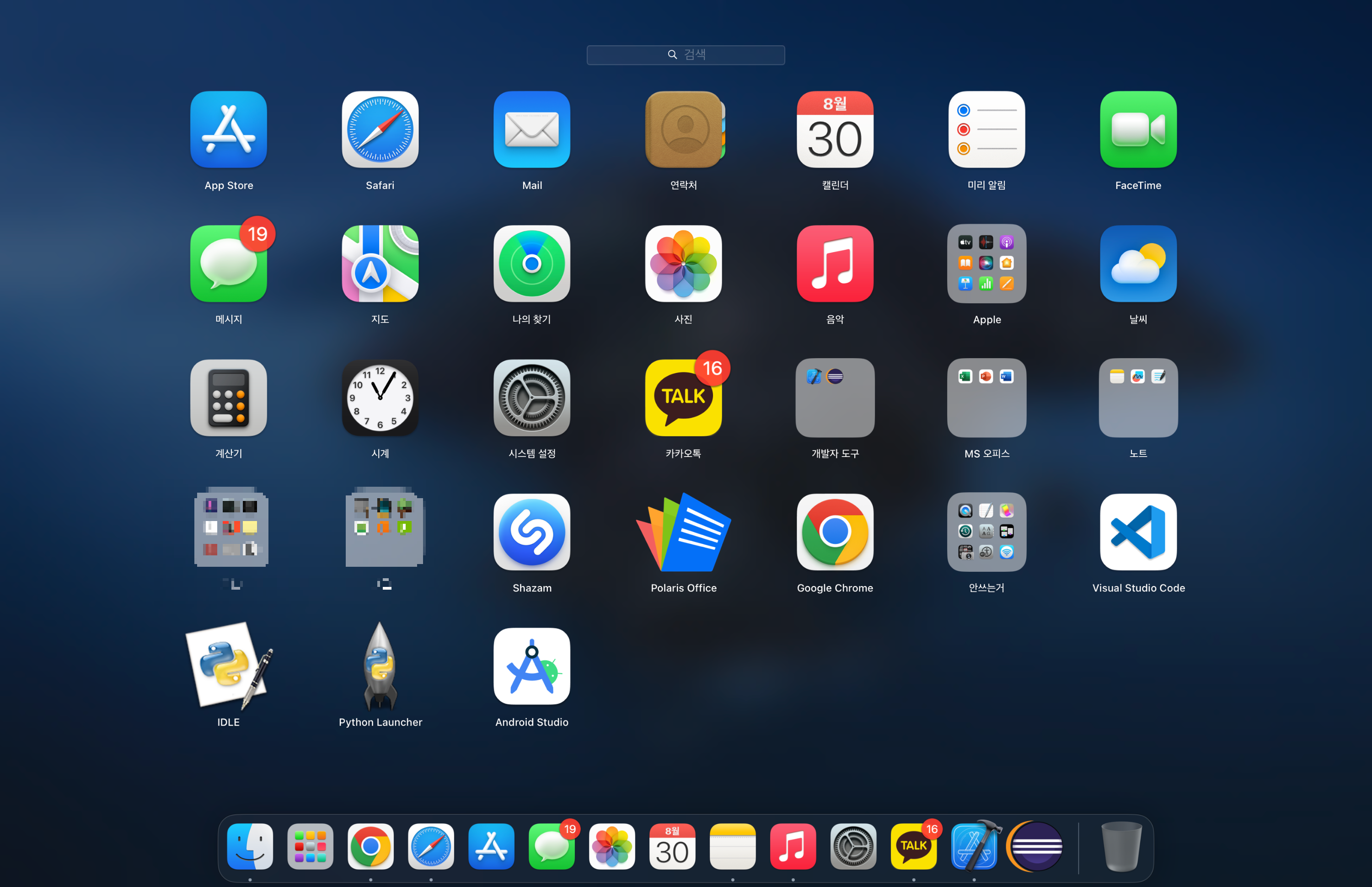Open the KakaoTalk app in Launchpad
The height and width of the screenshot is (887, 1372).
tap(683, 398)
